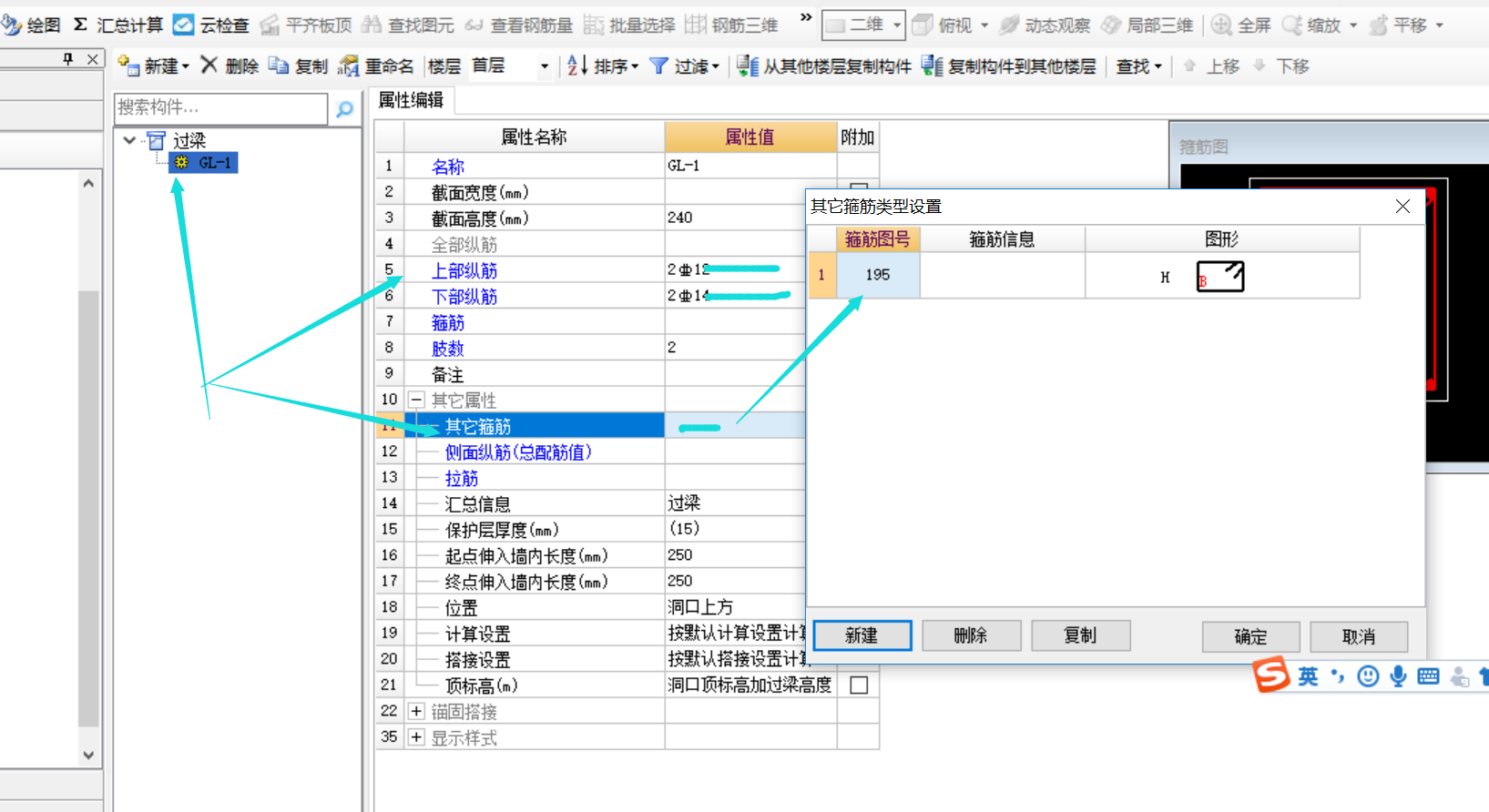Image resolution: width=1489 pixels, height=812 pixels.
Task: Launch 云检查 cloud check
Action: pos(211,25)
